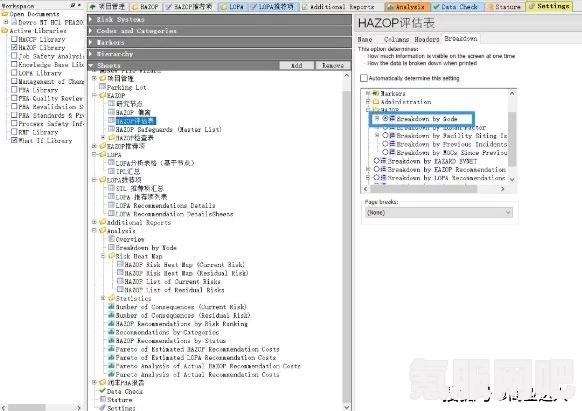Image resolution: width=582 pixels, height=411 pixels.
Task: Collapse the Analysis folder node
Action: tap(94, 231)
